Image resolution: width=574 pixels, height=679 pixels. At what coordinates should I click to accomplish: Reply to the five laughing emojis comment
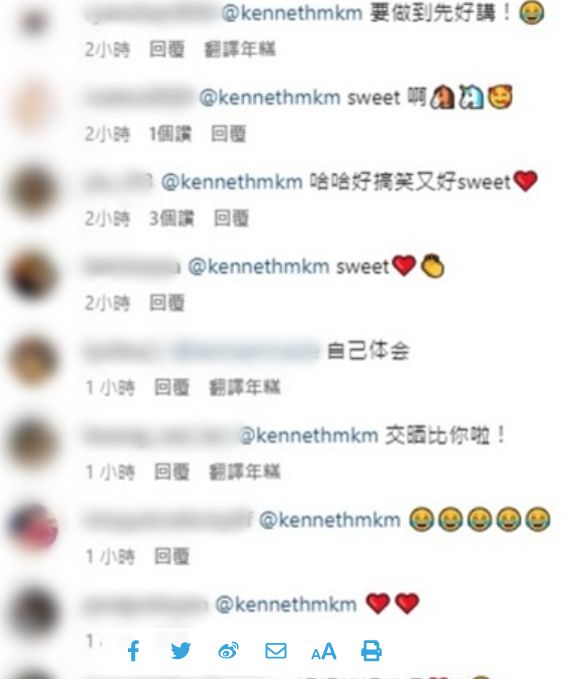172,556
